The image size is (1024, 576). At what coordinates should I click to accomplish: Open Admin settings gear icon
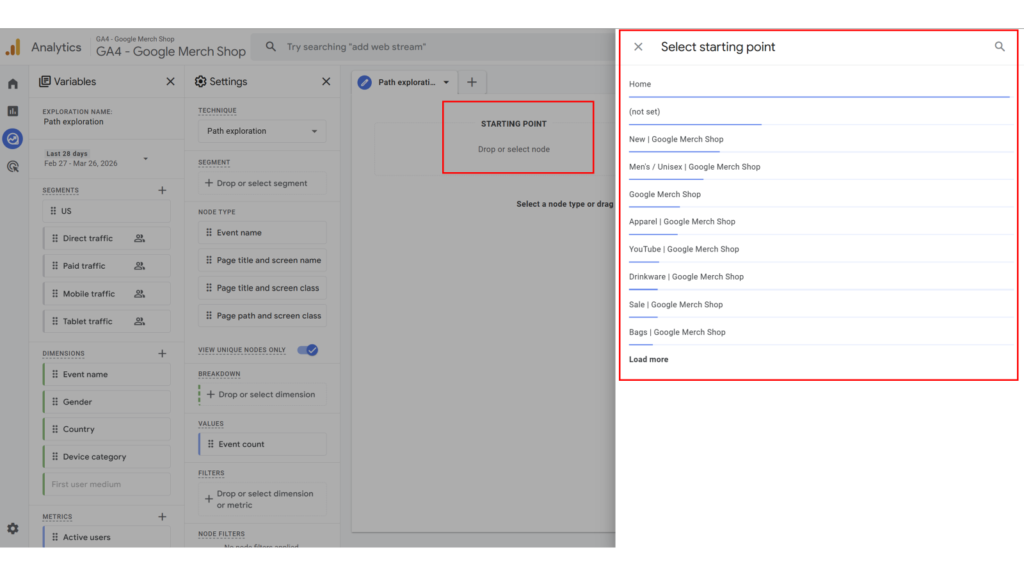point(13,528)
